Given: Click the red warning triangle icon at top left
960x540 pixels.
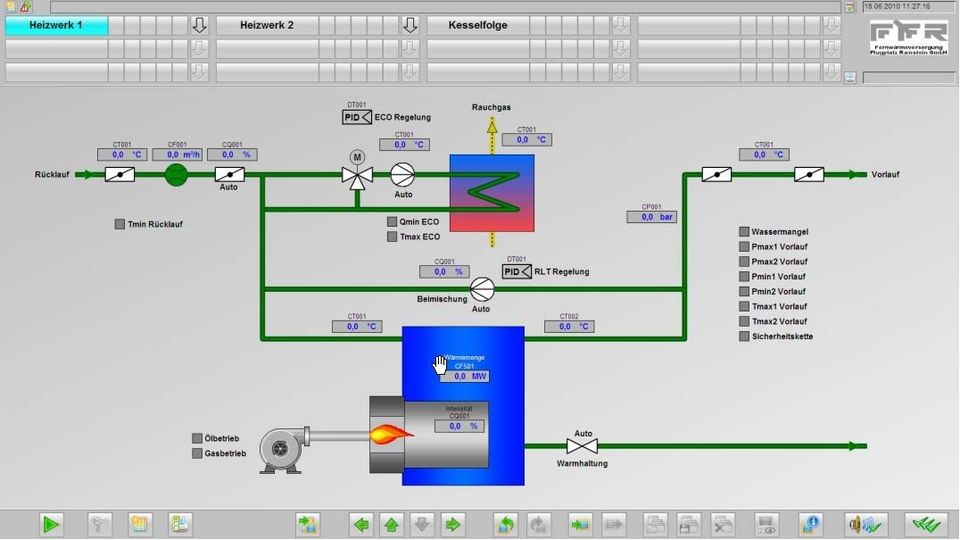Looking at the screenshot, I should (26, 7).
